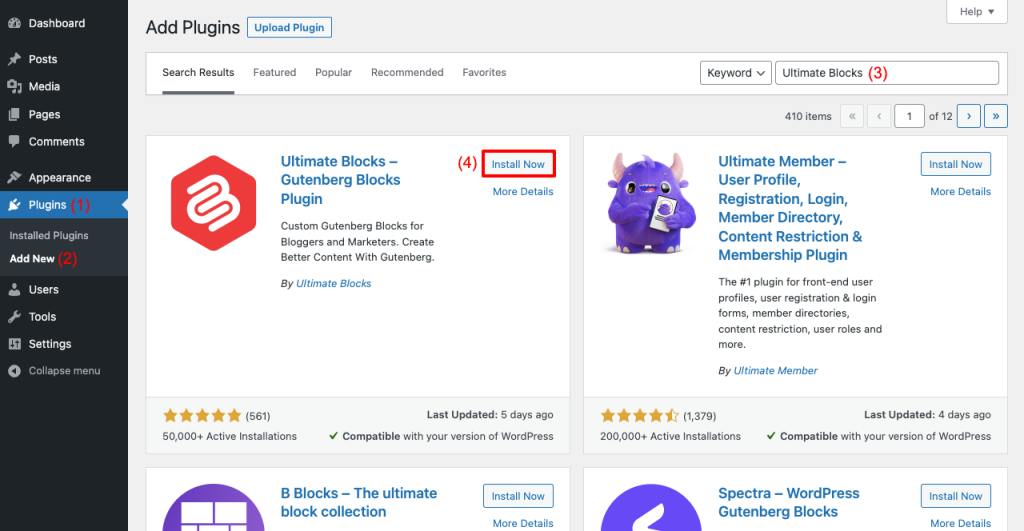Click the Dashboard icon in sidebar

[x=14, y=23]
